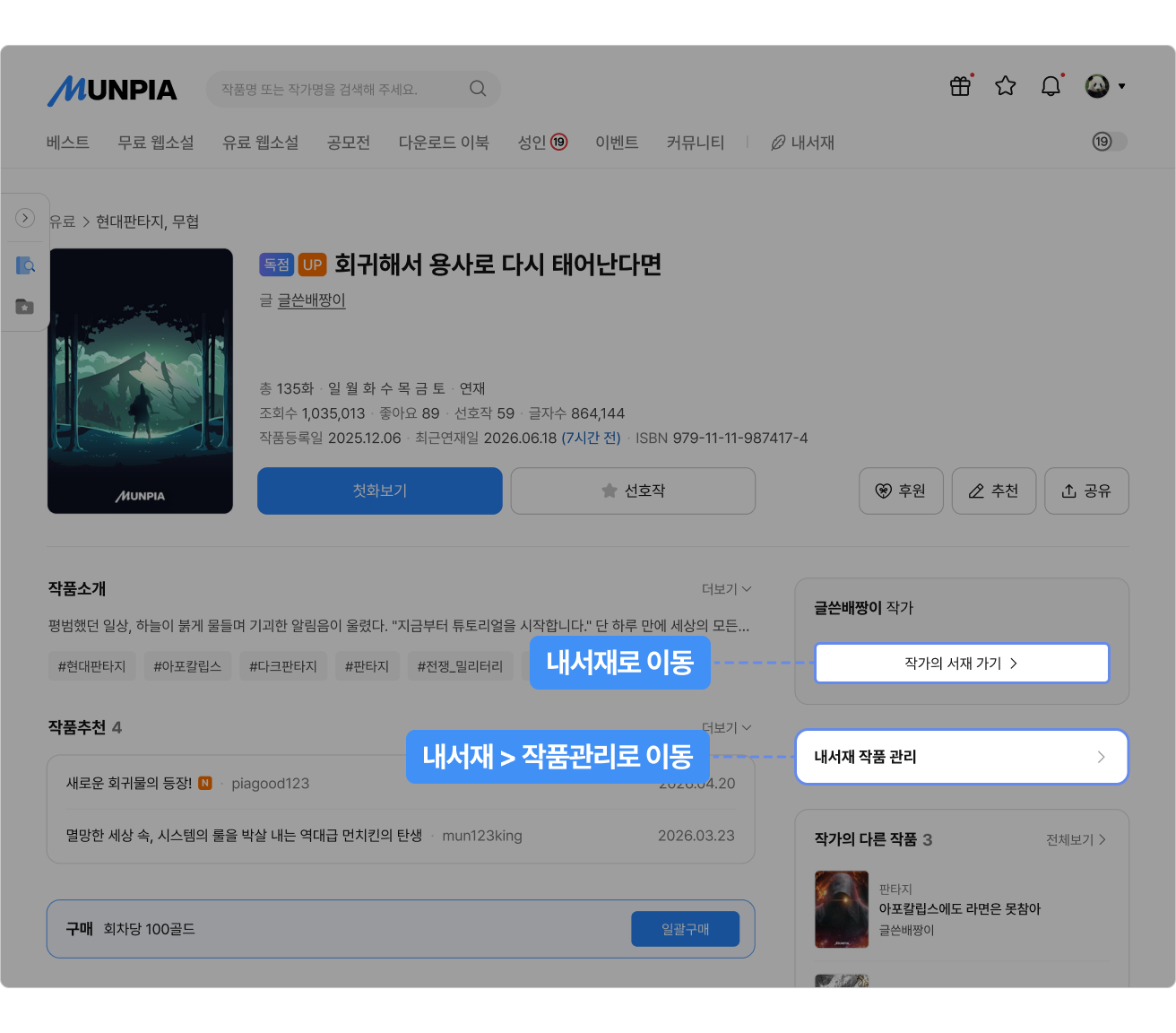Expand the left sidebar arrow icon
Image resolution: width=1176 pixels, height=1033 pixels.
coord(25,218)
